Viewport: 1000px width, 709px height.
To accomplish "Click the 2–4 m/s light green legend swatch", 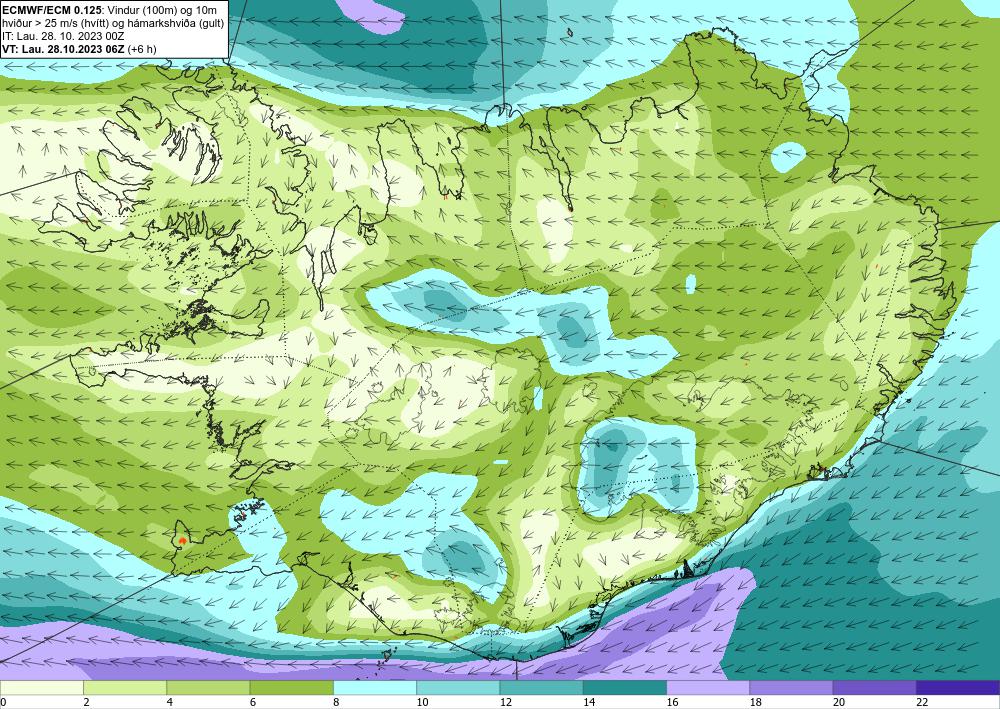I will [x=125, y=688].
